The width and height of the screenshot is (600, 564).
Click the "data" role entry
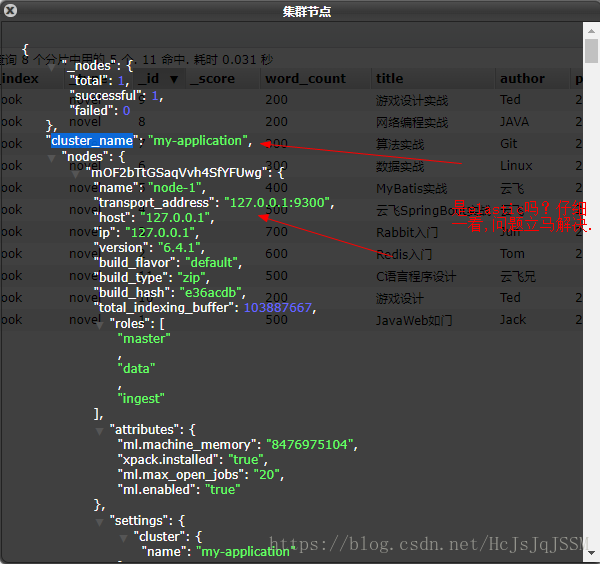pos(136,368)
